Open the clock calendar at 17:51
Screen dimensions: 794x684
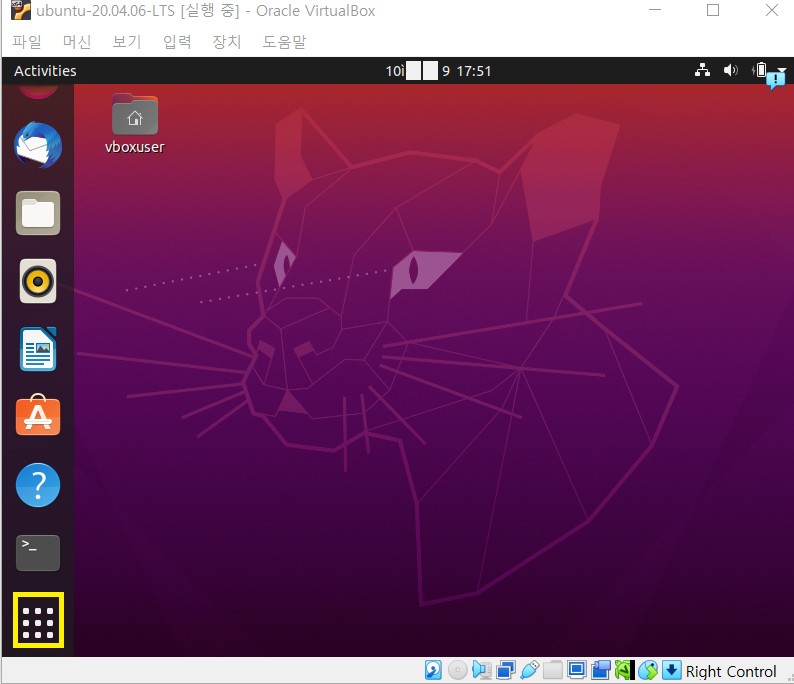tap(439, 71)
